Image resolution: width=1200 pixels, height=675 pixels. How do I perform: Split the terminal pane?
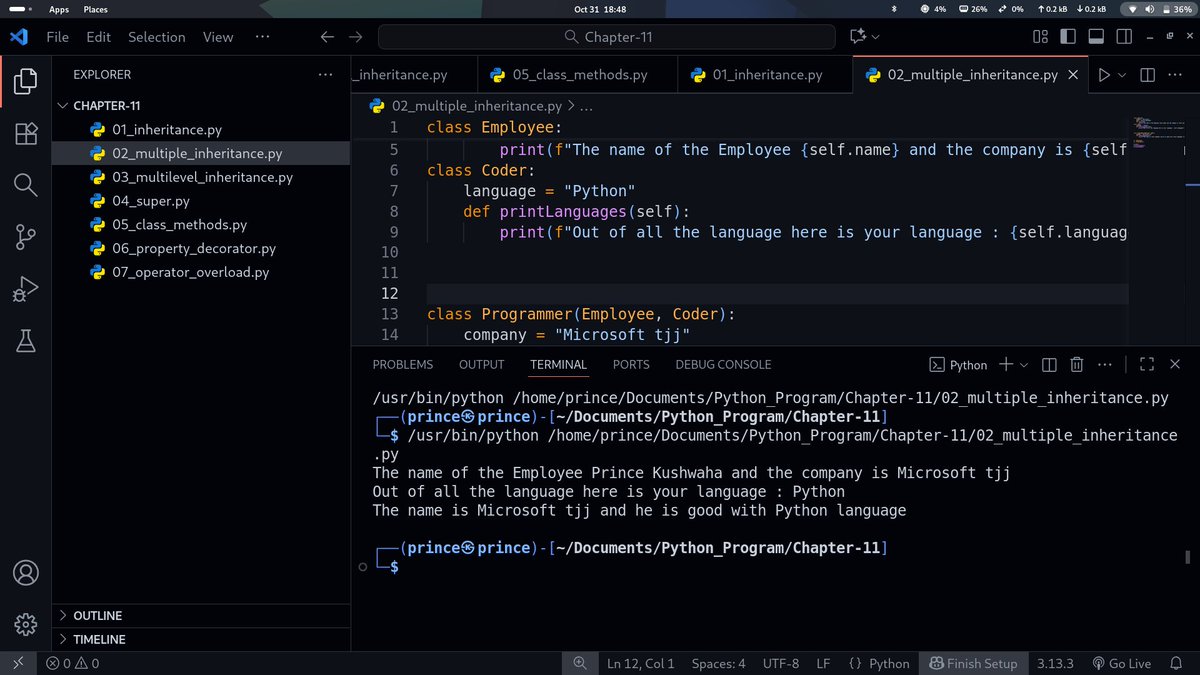(x=1049, y=365)
